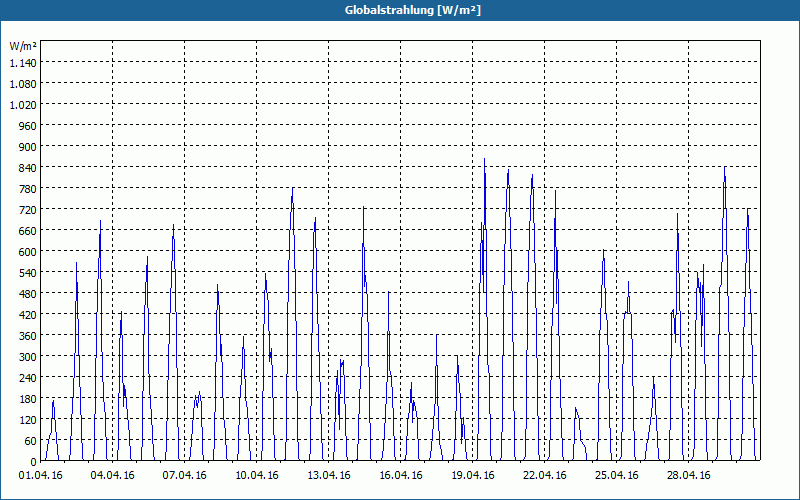Click the 600 y-axis label
This screenshot has height=500, width=800.
tap(28, 252)
